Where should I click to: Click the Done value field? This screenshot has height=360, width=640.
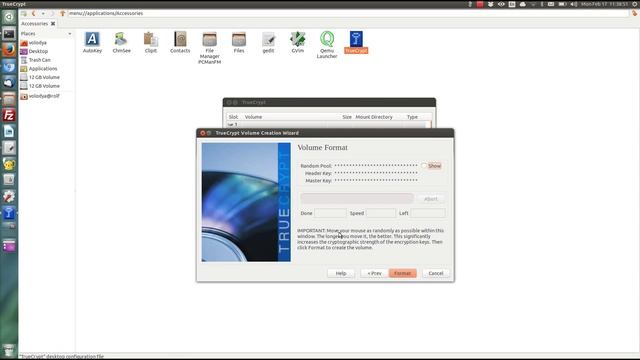click(x=330, y=213)
